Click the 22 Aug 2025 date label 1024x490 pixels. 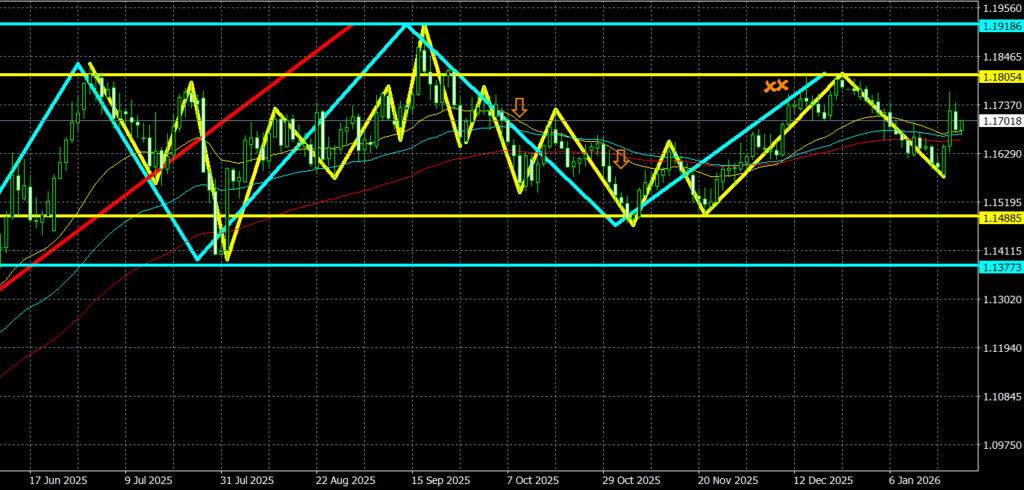(x=344, y=479)
